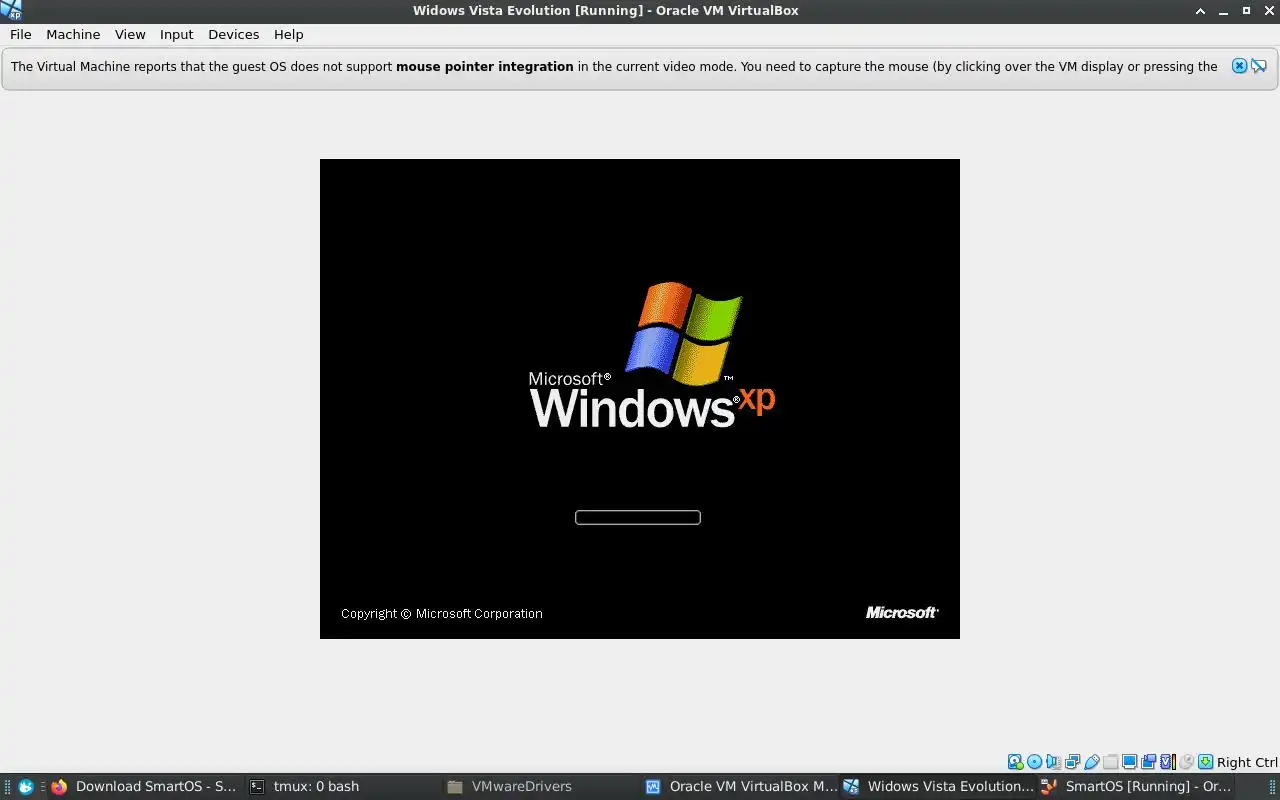1280x800 pixels.
Task: Click the mouse capture status icon
Action: [x=1186, y=762]
